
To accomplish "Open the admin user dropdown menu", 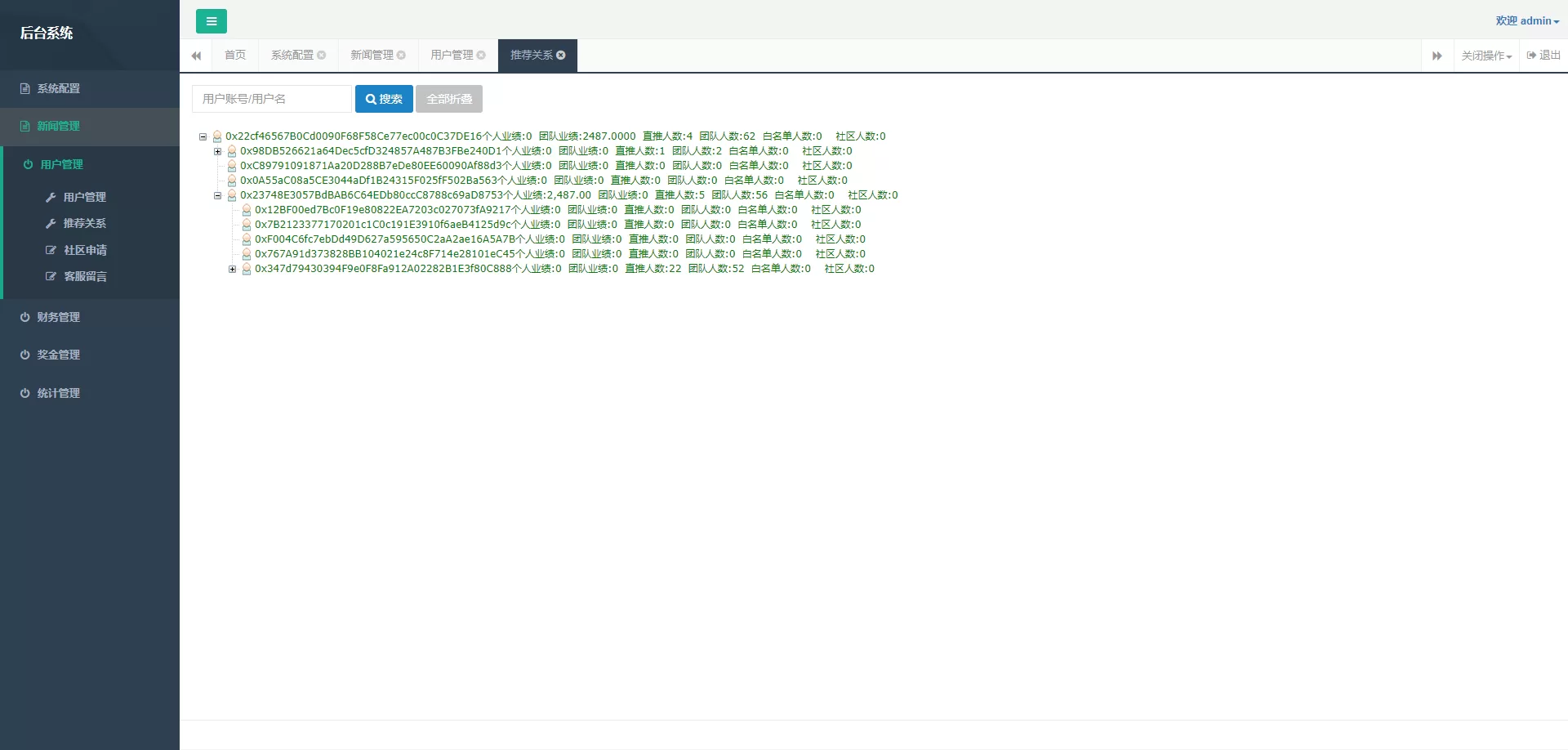I will click(x=1526, y=21).
